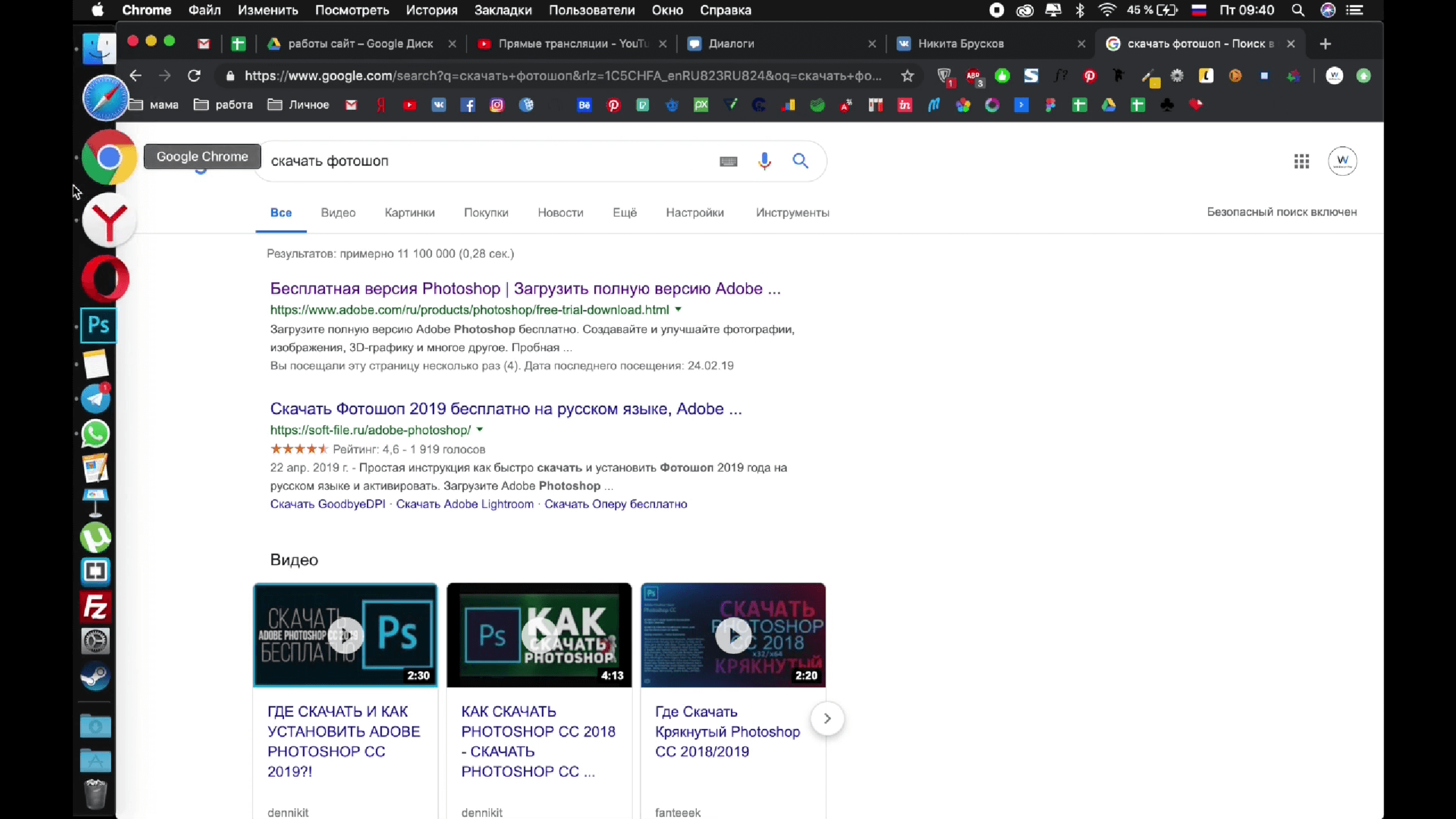Expand the Личное bookmarks folder
This screenshot has height=819, width=1456.
click(298, 105)
